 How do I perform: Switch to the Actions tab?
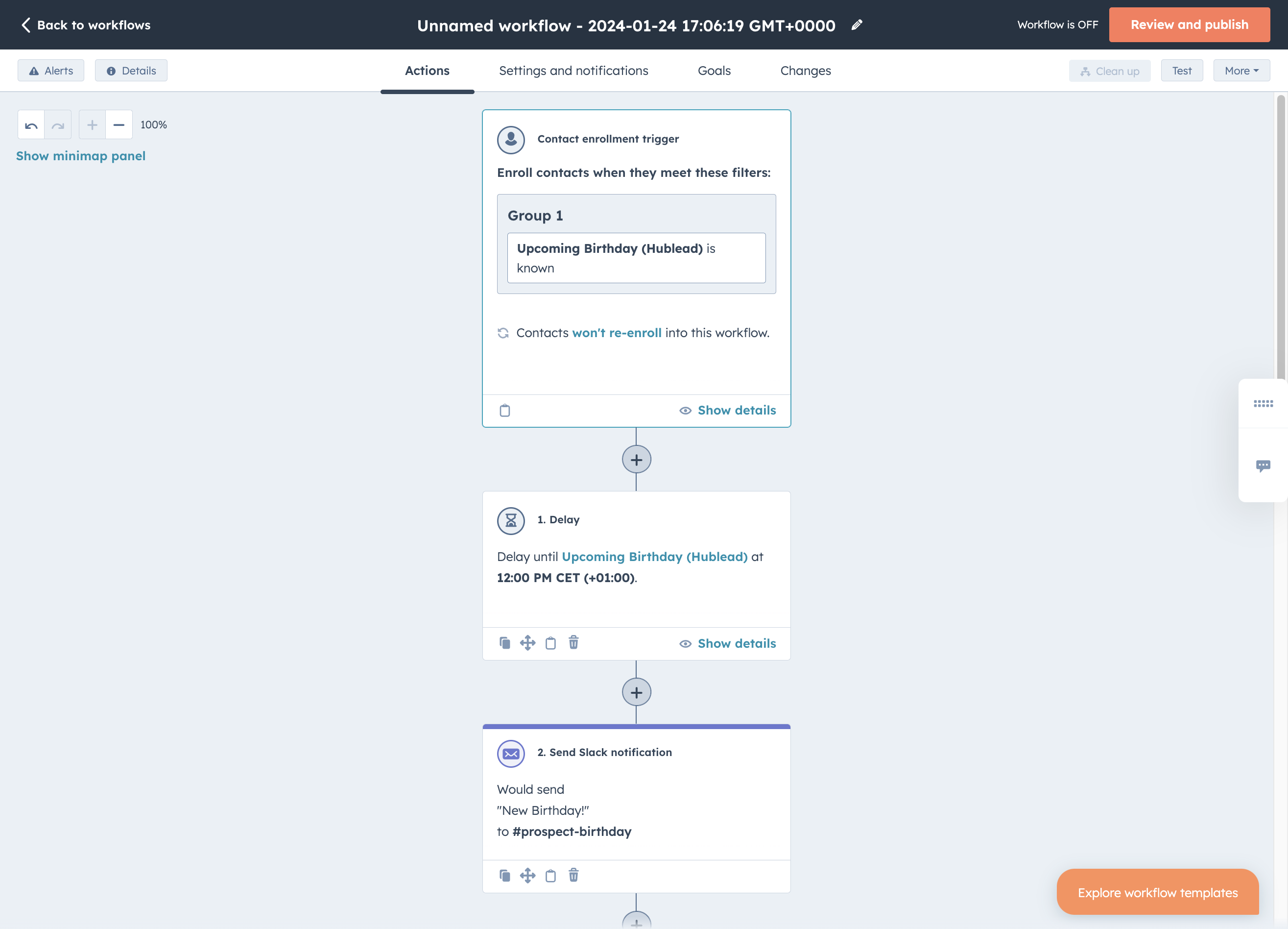point(427,71)
